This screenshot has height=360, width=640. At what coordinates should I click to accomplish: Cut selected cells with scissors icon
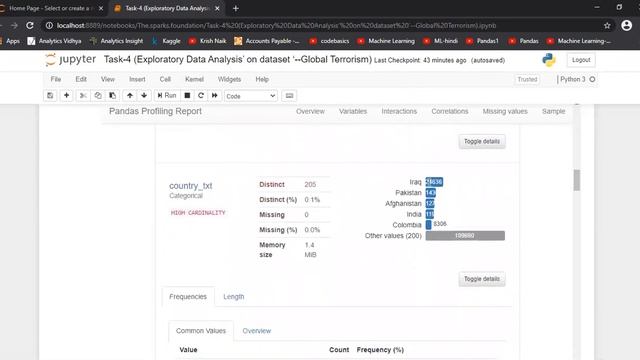(83, 96)
